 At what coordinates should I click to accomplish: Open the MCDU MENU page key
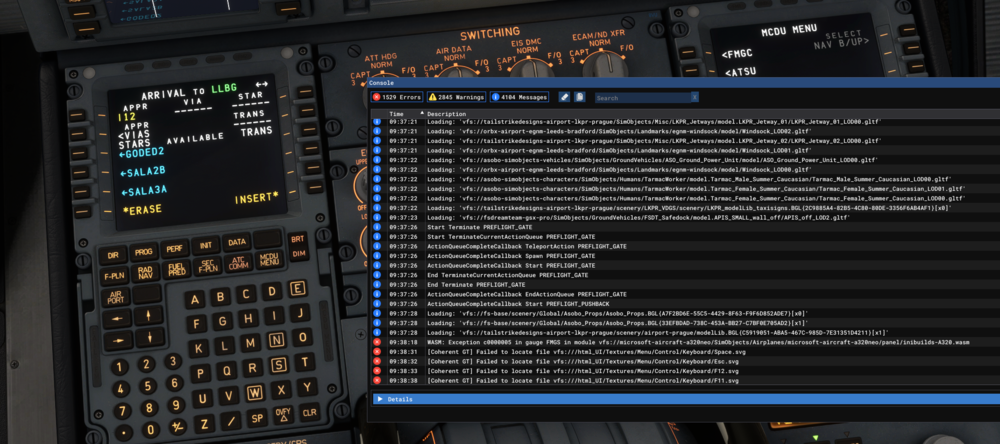[268, 259]
